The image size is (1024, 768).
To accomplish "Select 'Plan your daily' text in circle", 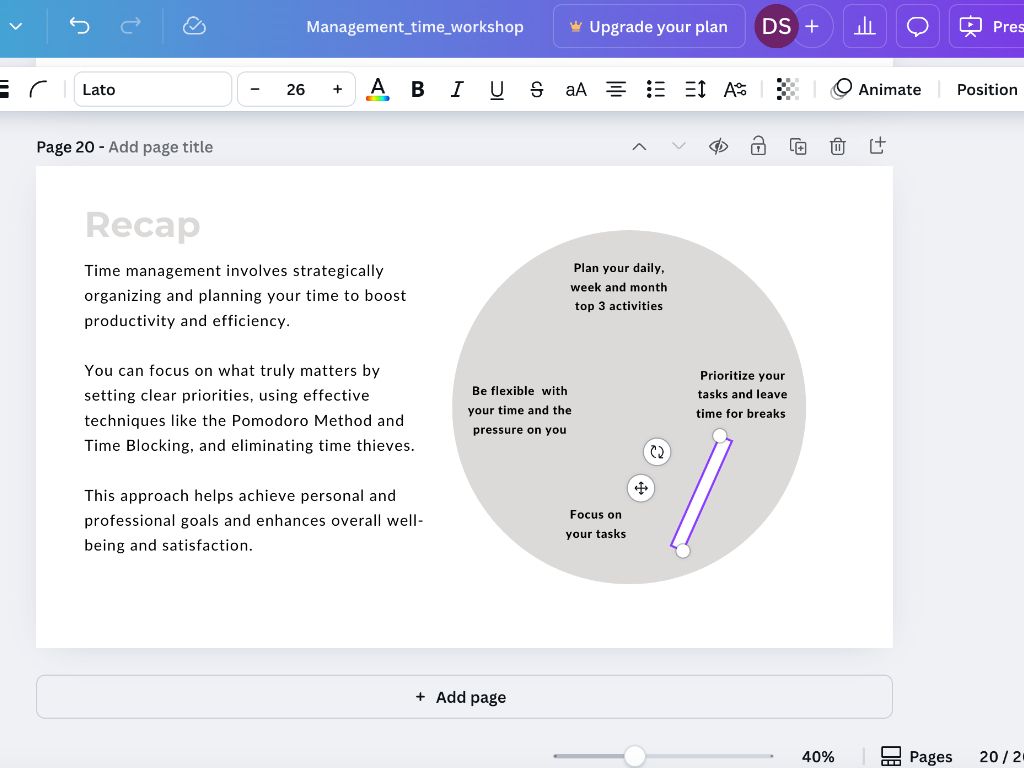I will (x=618, y=287).
